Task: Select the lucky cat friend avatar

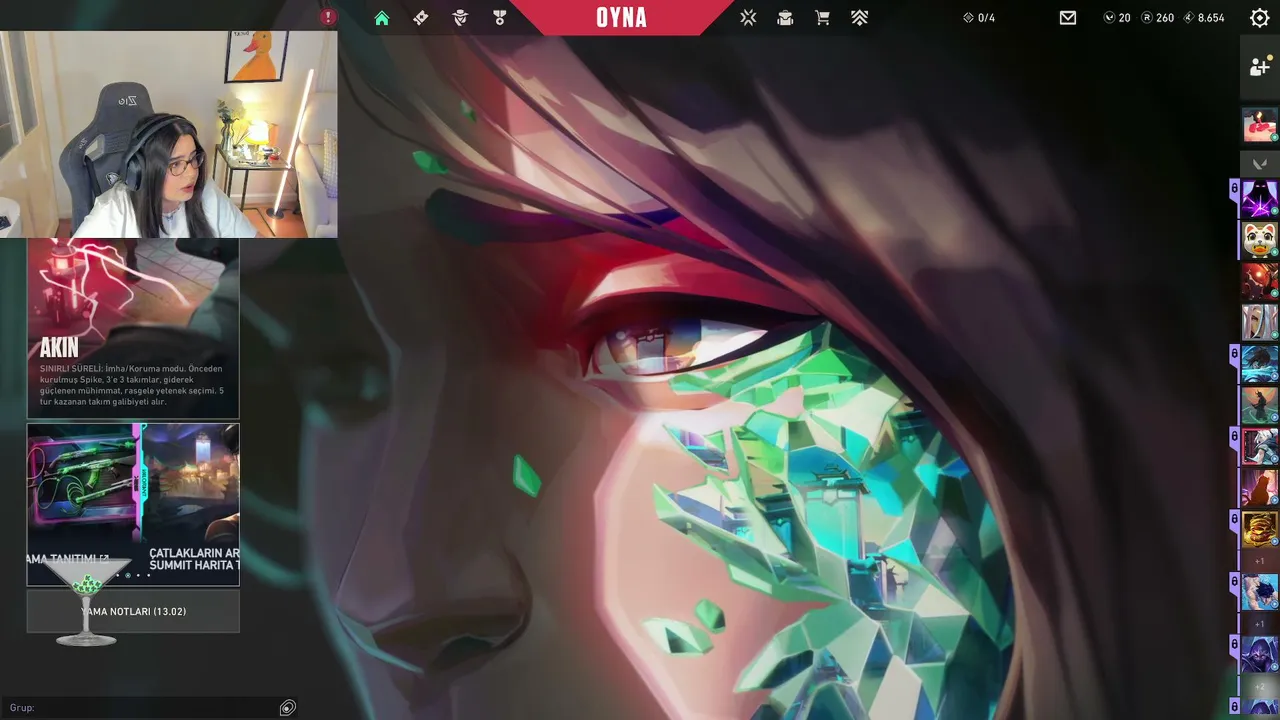Action: pyautogui.click(x=1260, y=240)
